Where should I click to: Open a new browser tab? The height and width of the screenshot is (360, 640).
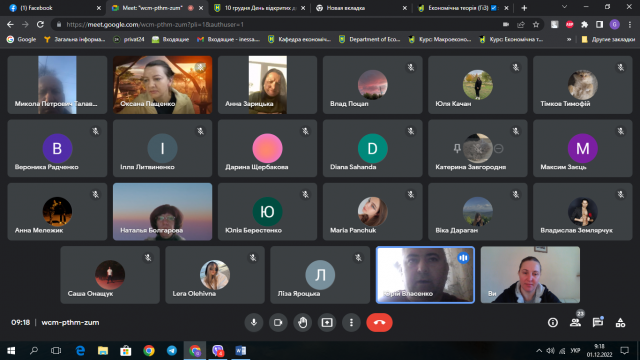(524, 8)
